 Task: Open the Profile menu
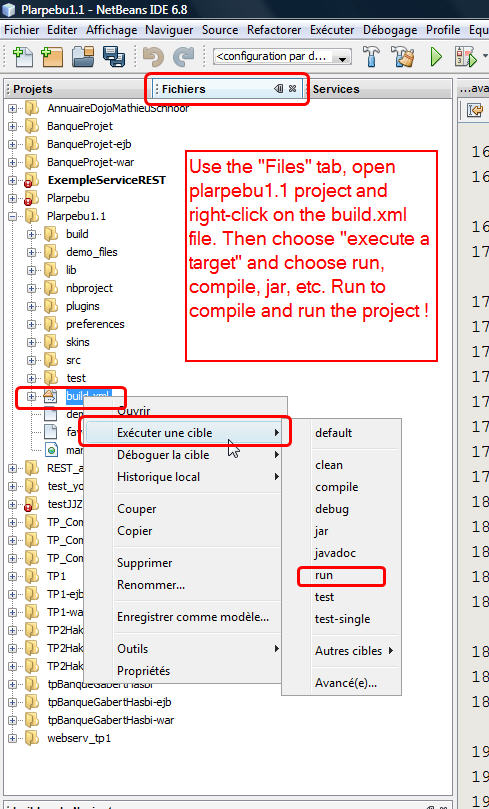coord(443,30)
